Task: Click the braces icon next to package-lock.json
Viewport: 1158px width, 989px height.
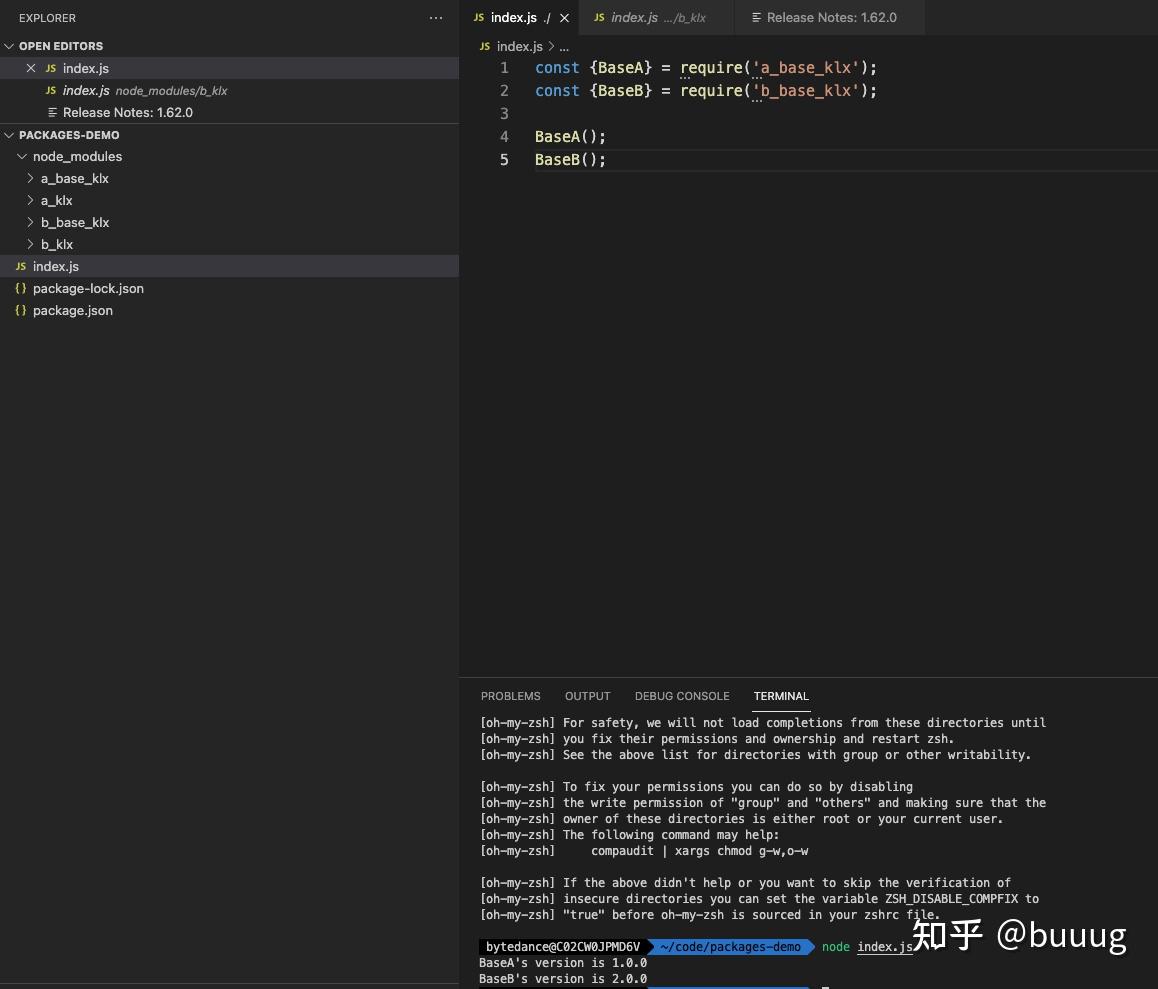Action: [20, 288]
